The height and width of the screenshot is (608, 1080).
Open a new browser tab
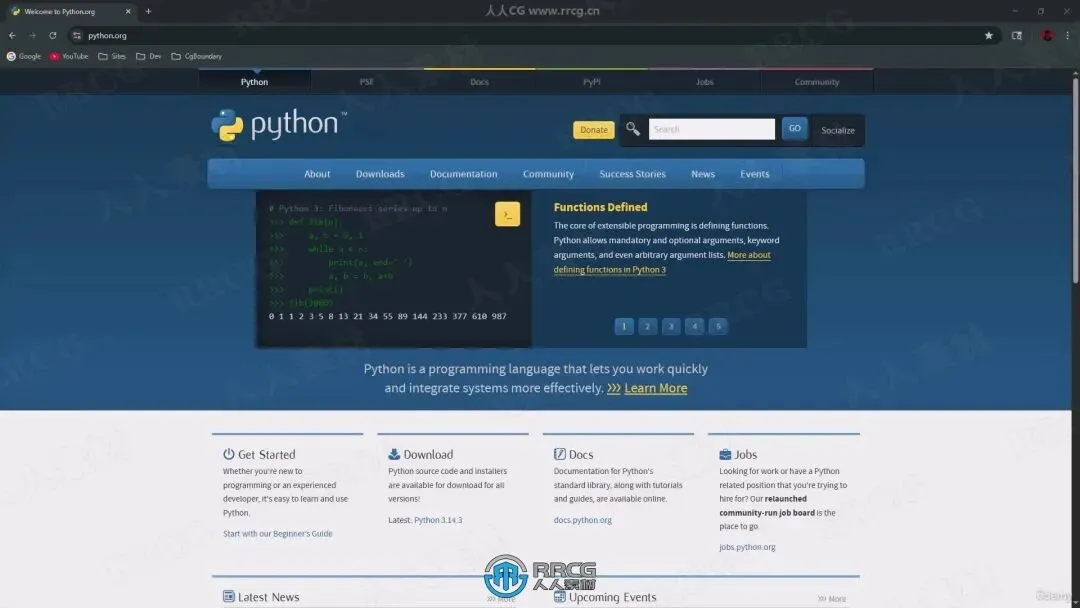(148, 11)
